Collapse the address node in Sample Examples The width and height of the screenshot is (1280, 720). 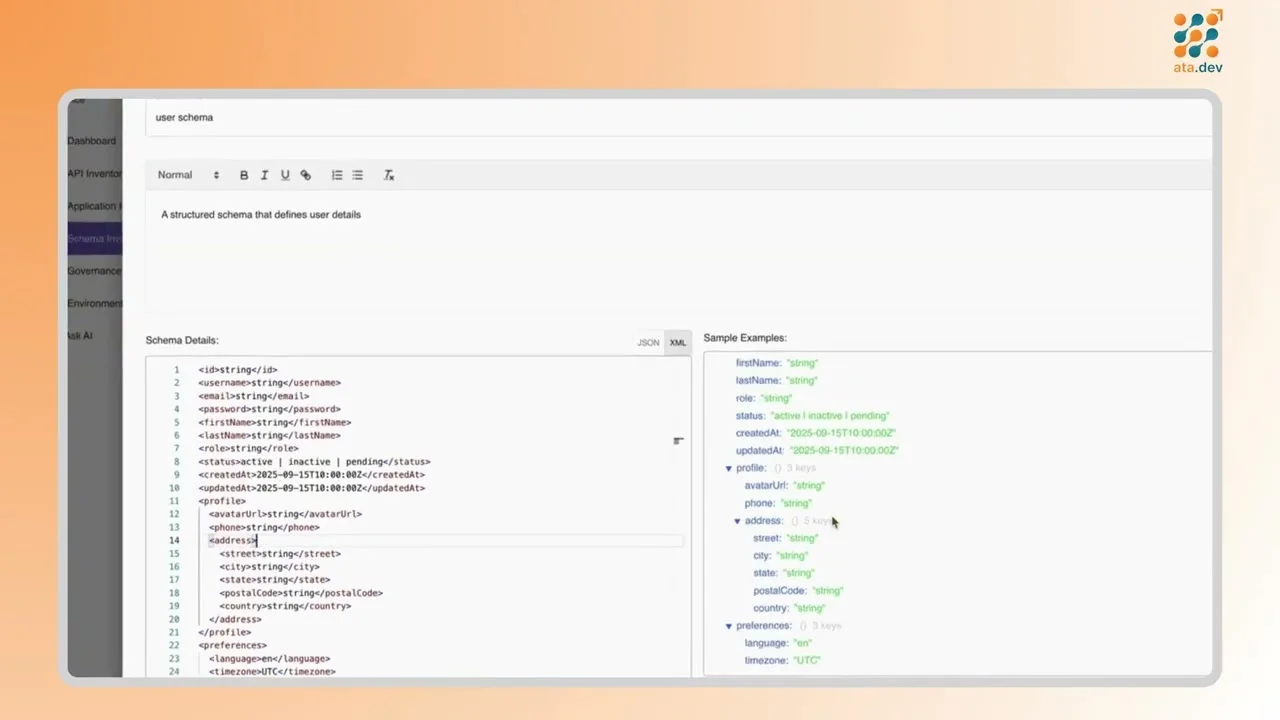pyautogui.click(x=737, y=520)
